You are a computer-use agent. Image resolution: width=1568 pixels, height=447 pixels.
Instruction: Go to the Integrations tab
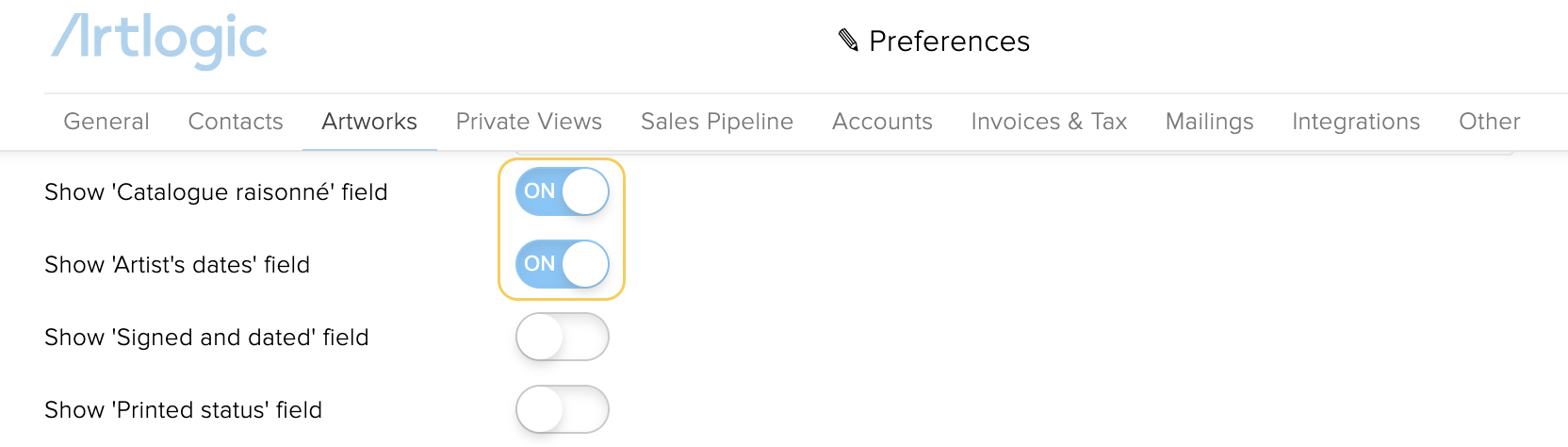[x=1356, y=122]
